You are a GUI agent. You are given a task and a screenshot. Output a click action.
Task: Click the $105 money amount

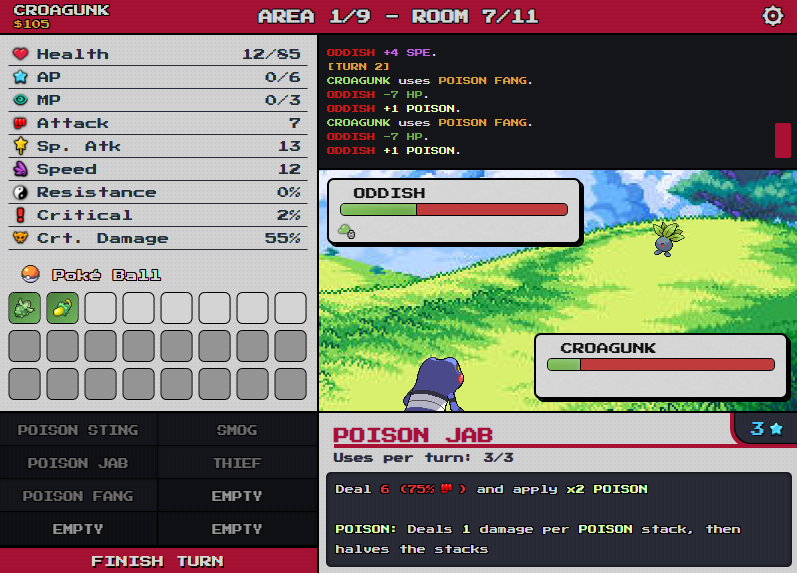click(32, 24)
